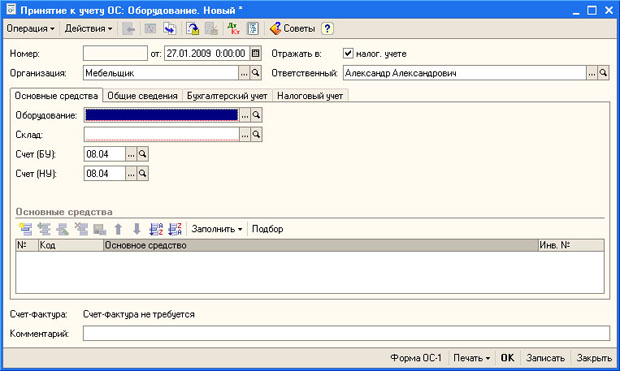Click the Форма ОС-1 button
The height and width of the screenshot is (371, 620).
[416, 358]
